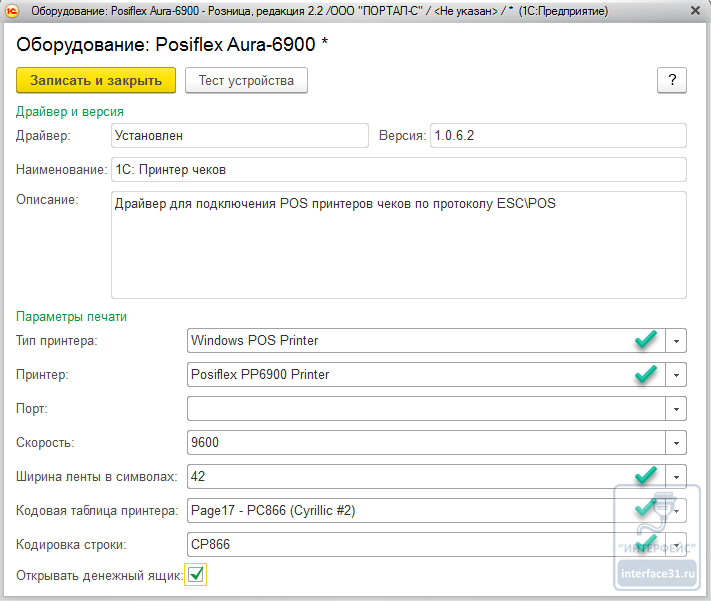Open the 'Принтер' dropdown arrow
Screen dimensions: 711x601
coord(677,375)
